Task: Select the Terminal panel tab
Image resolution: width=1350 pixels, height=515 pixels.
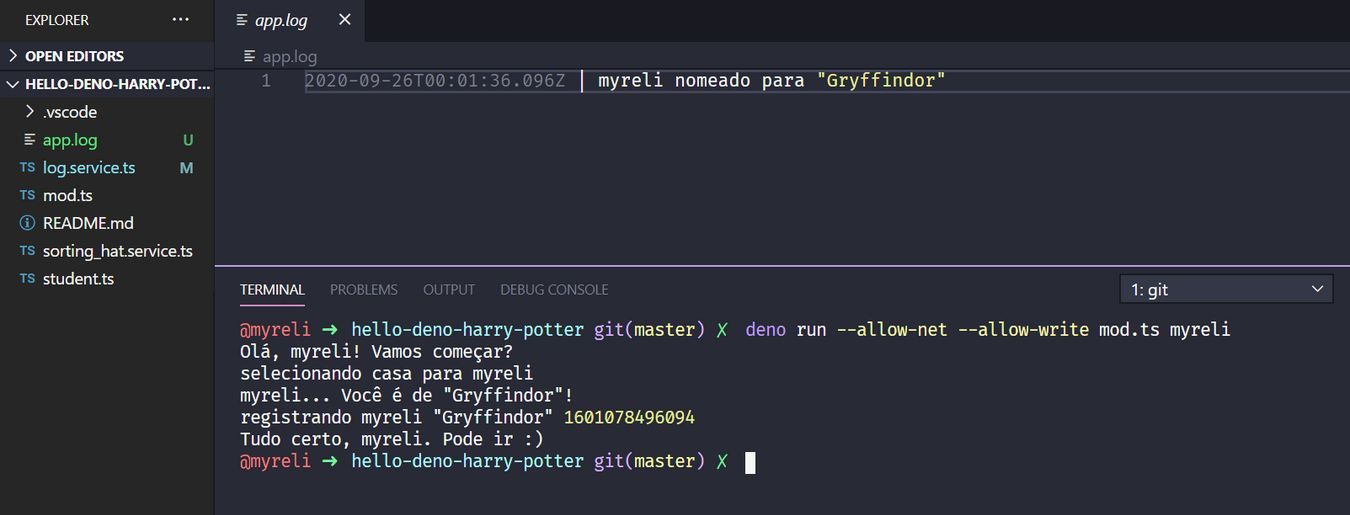Action: point(272,290)
